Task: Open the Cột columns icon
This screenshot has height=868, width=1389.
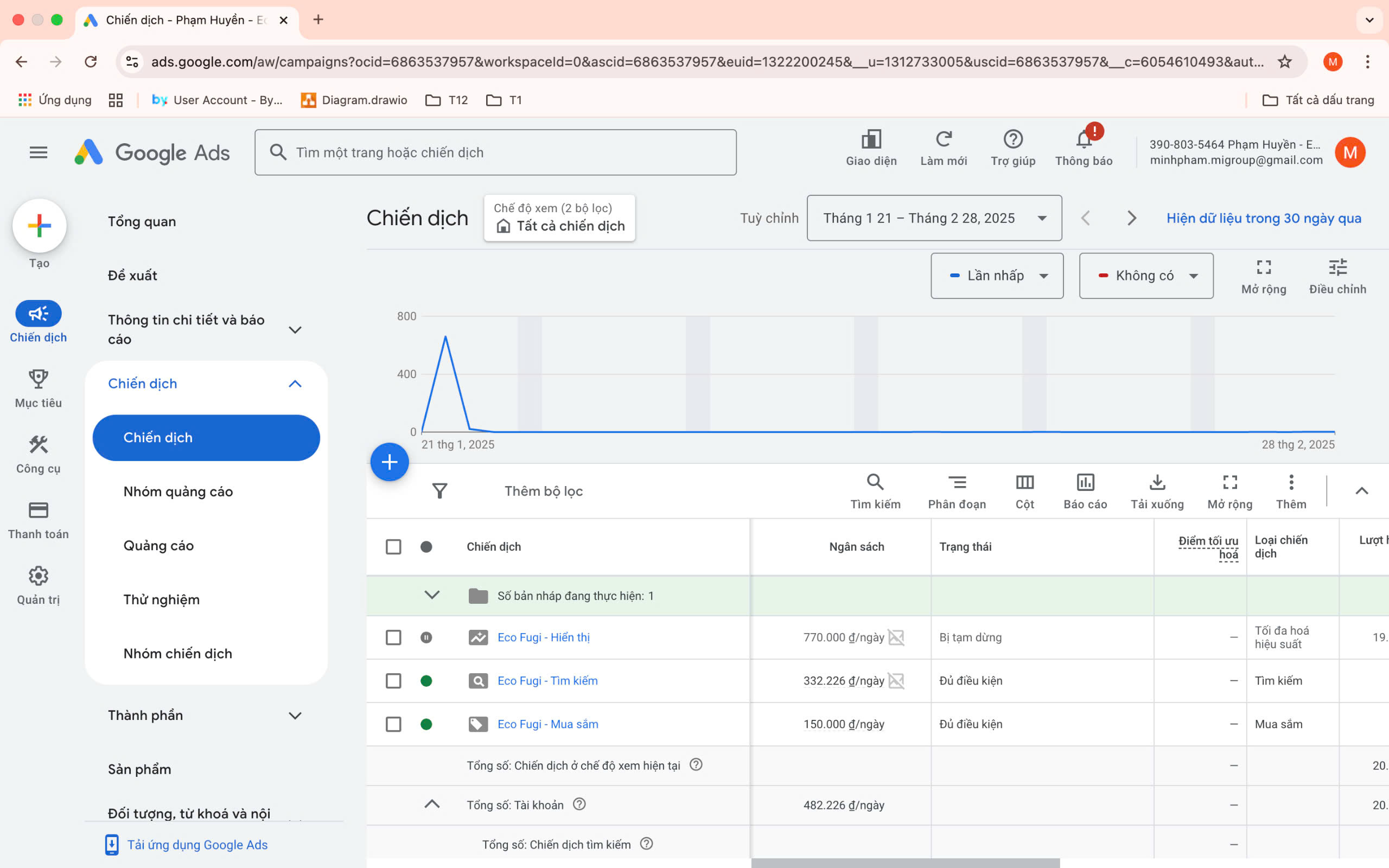Action: [x=1024, y=482]
